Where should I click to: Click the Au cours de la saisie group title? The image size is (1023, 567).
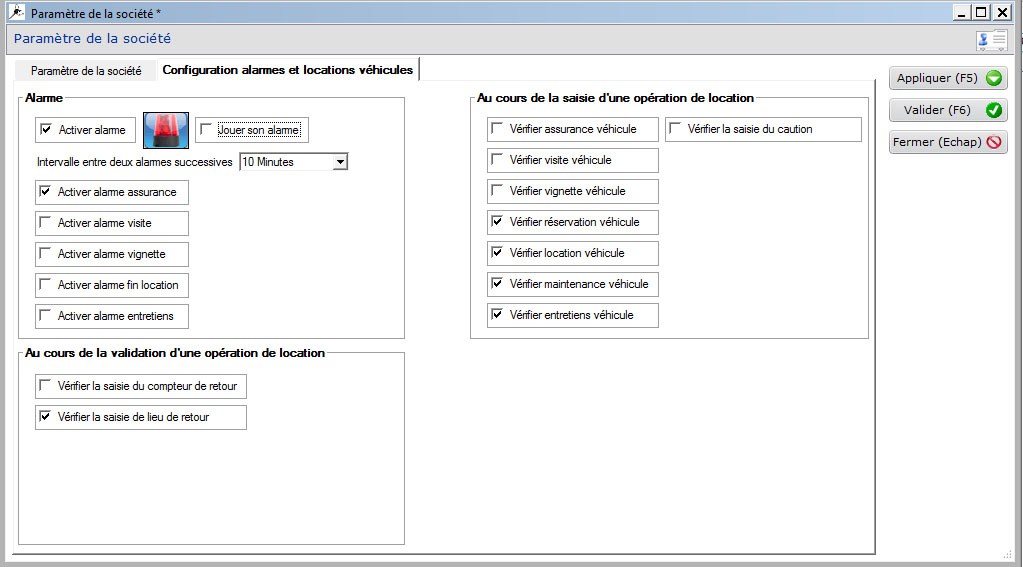coord(615,98)
